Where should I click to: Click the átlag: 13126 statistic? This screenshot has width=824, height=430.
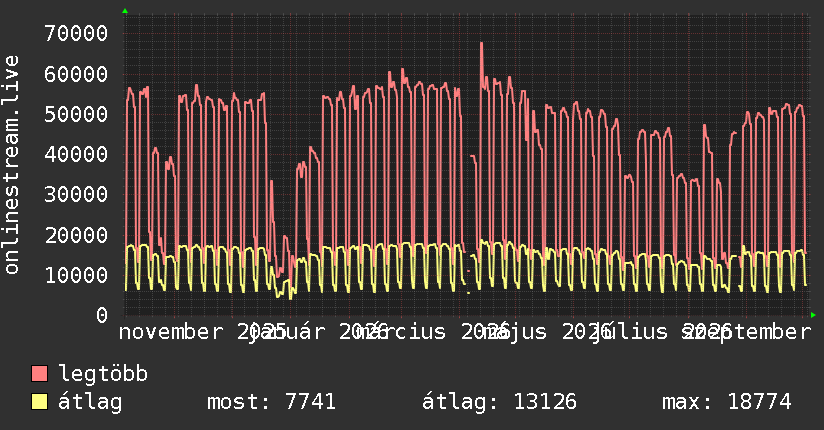499,402
